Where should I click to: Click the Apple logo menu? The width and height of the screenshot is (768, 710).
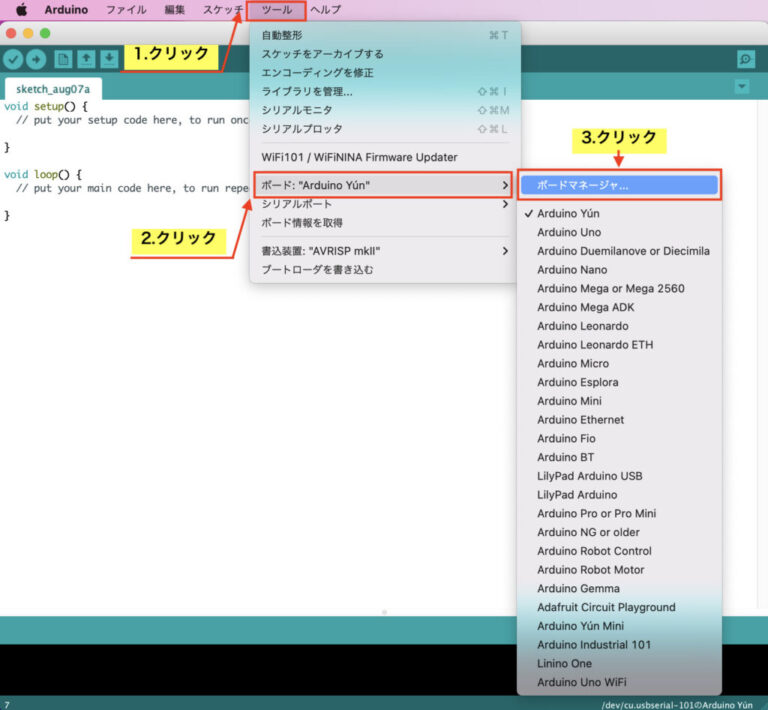point(20,10)
